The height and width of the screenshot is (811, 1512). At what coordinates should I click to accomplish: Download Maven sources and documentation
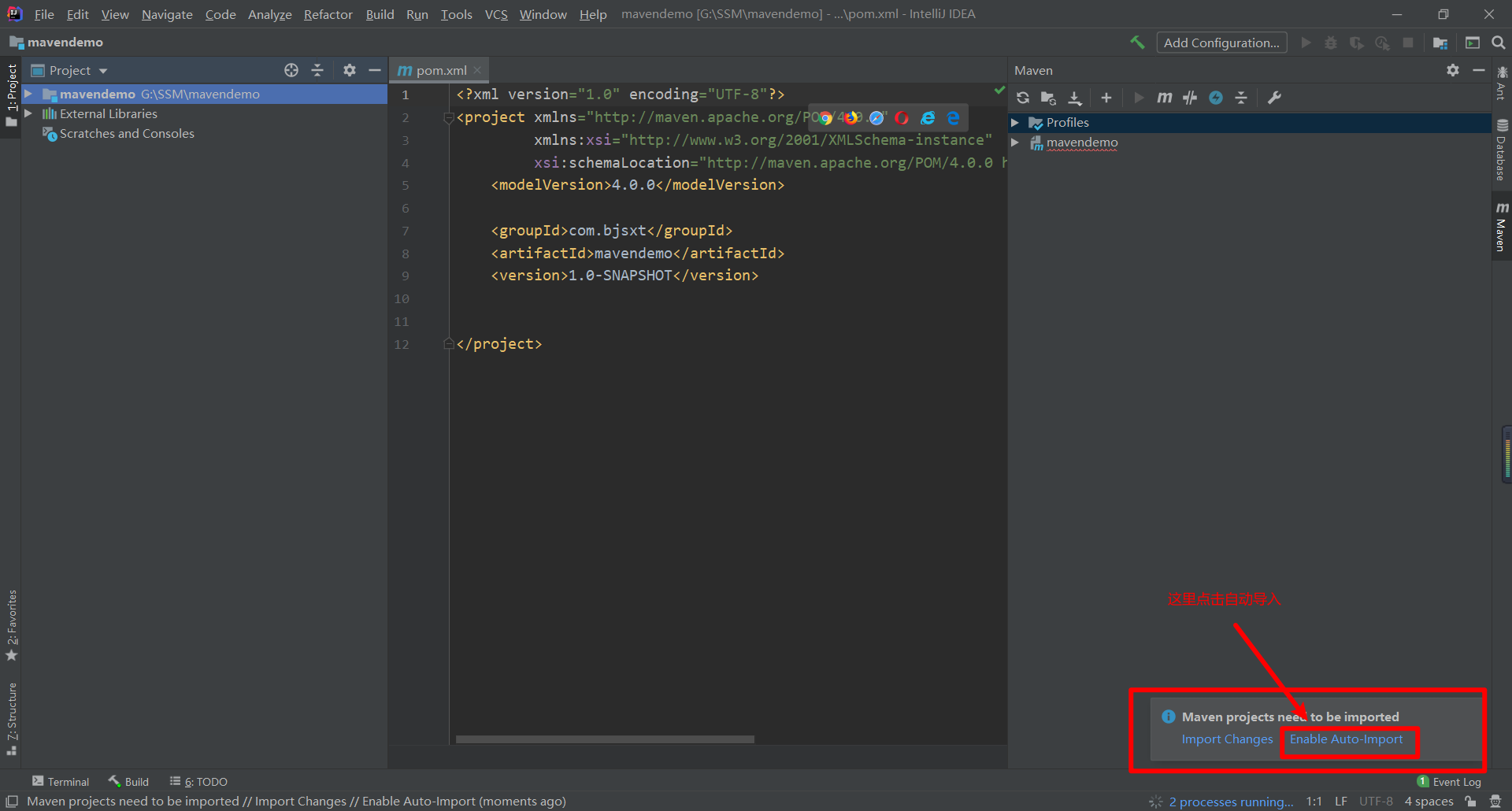pyautogui.click(x=1075, y=98)
